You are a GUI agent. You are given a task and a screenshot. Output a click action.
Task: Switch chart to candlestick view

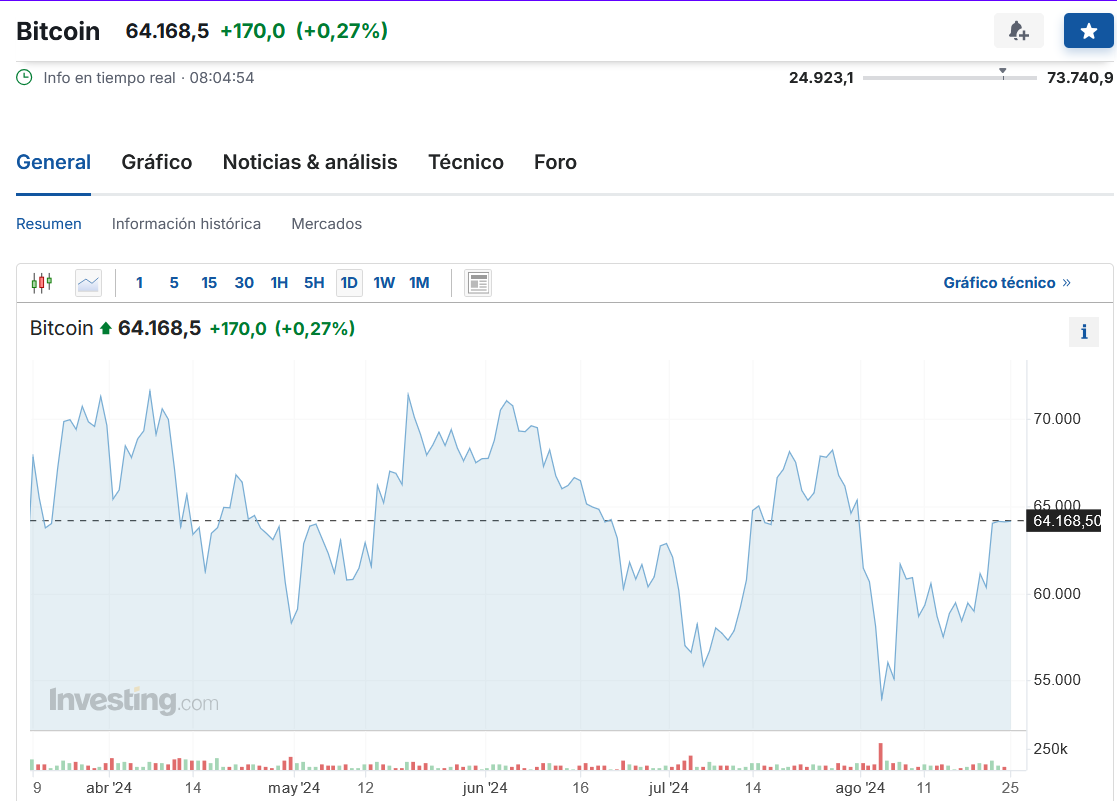tap(42, 283)
